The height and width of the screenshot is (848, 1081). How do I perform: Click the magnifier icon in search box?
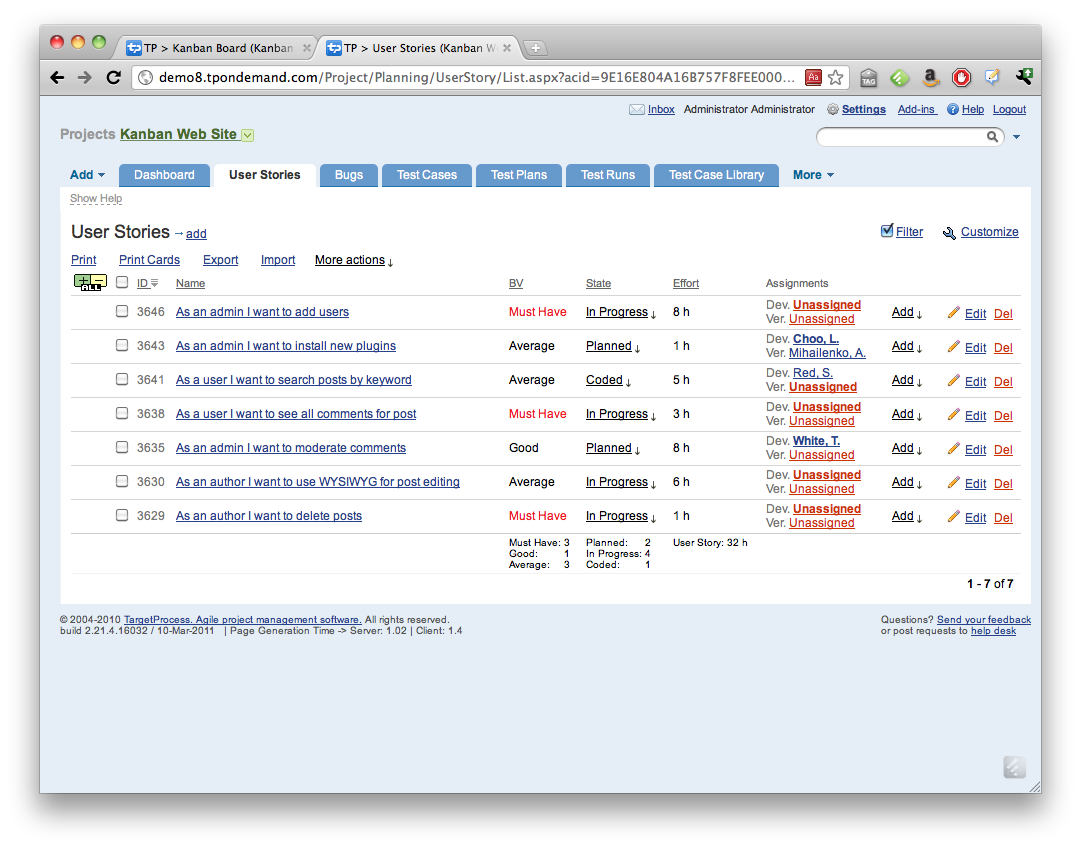click(x=993, y=137)
